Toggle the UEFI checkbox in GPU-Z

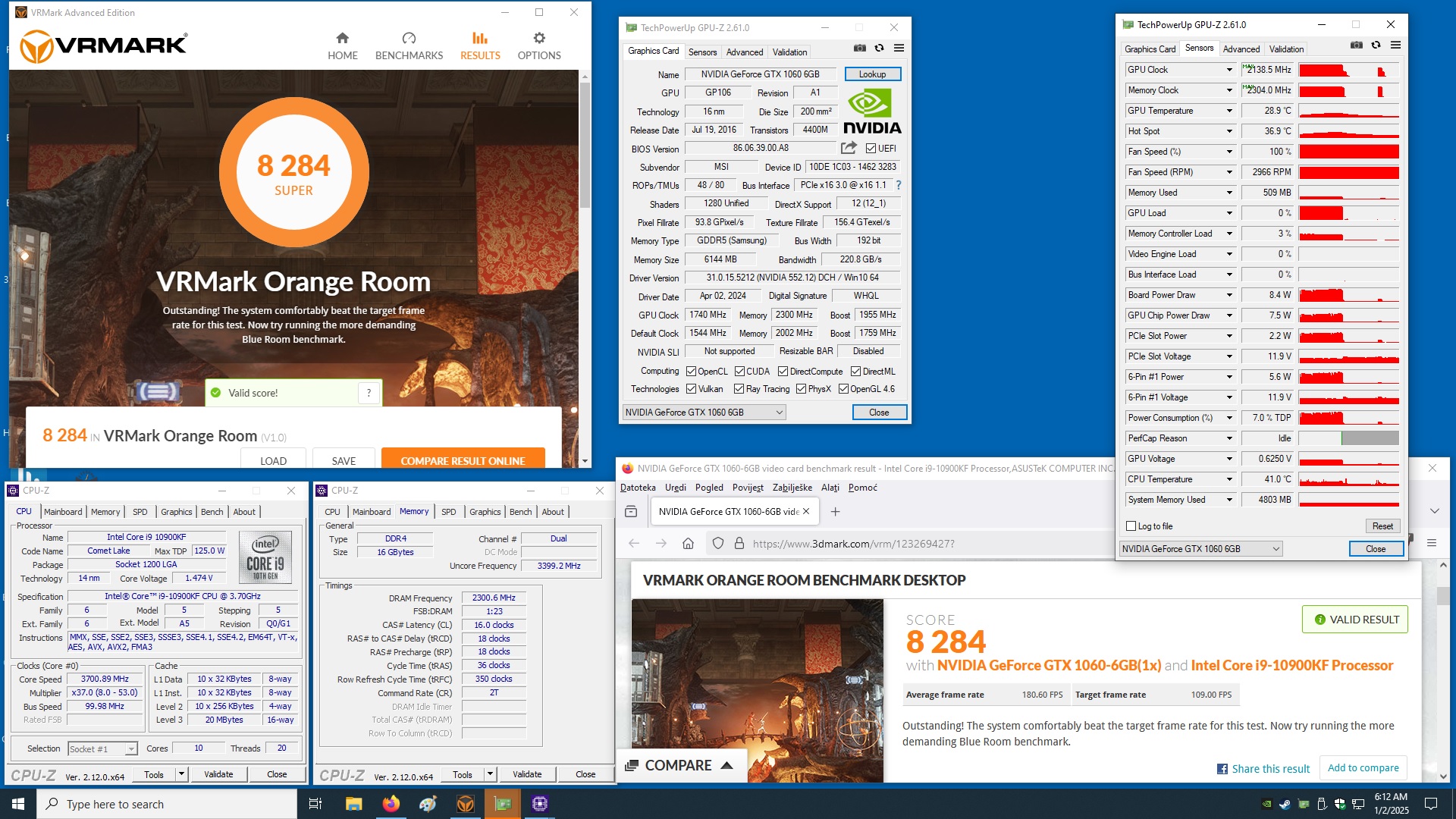(x=871, y=149)
